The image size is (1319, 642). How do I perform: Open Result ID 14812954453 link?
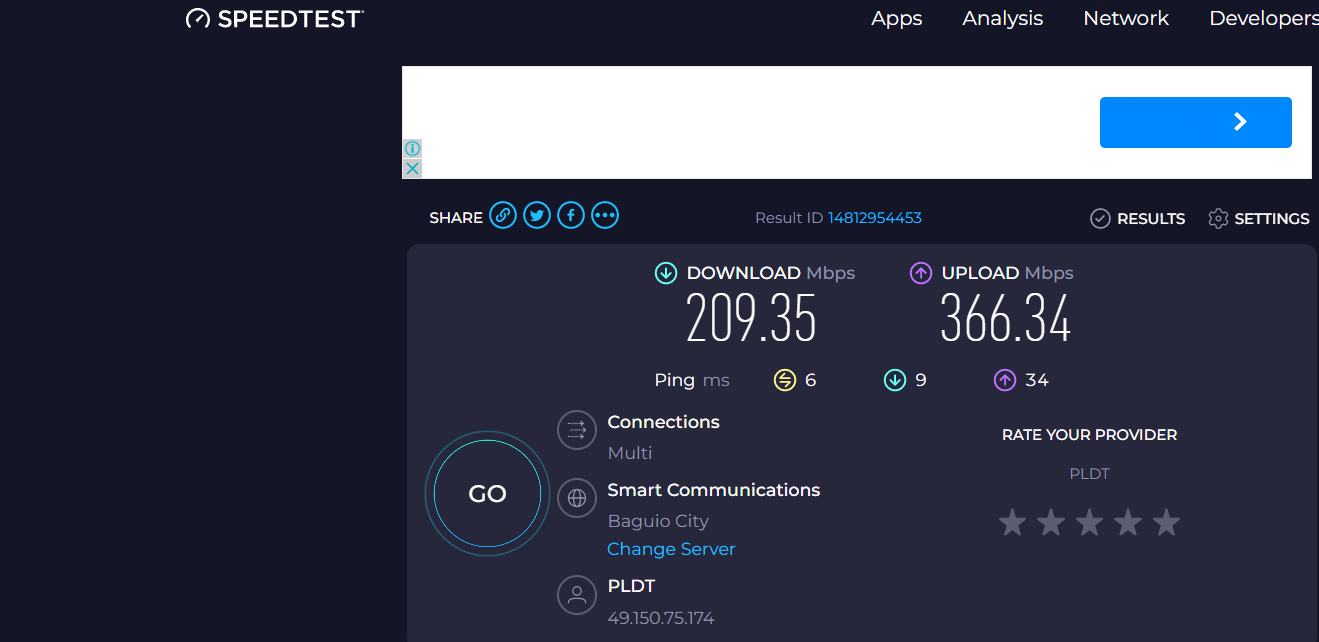(x=874, y=218)
